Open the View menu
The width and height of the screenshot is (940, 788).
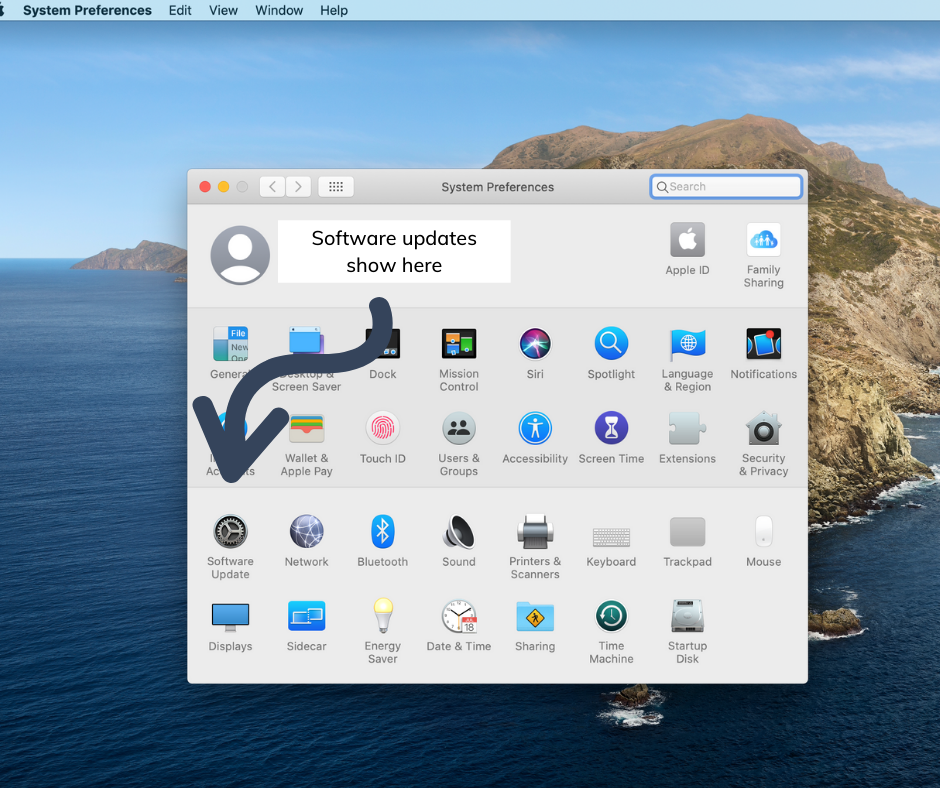coord(223,10)
